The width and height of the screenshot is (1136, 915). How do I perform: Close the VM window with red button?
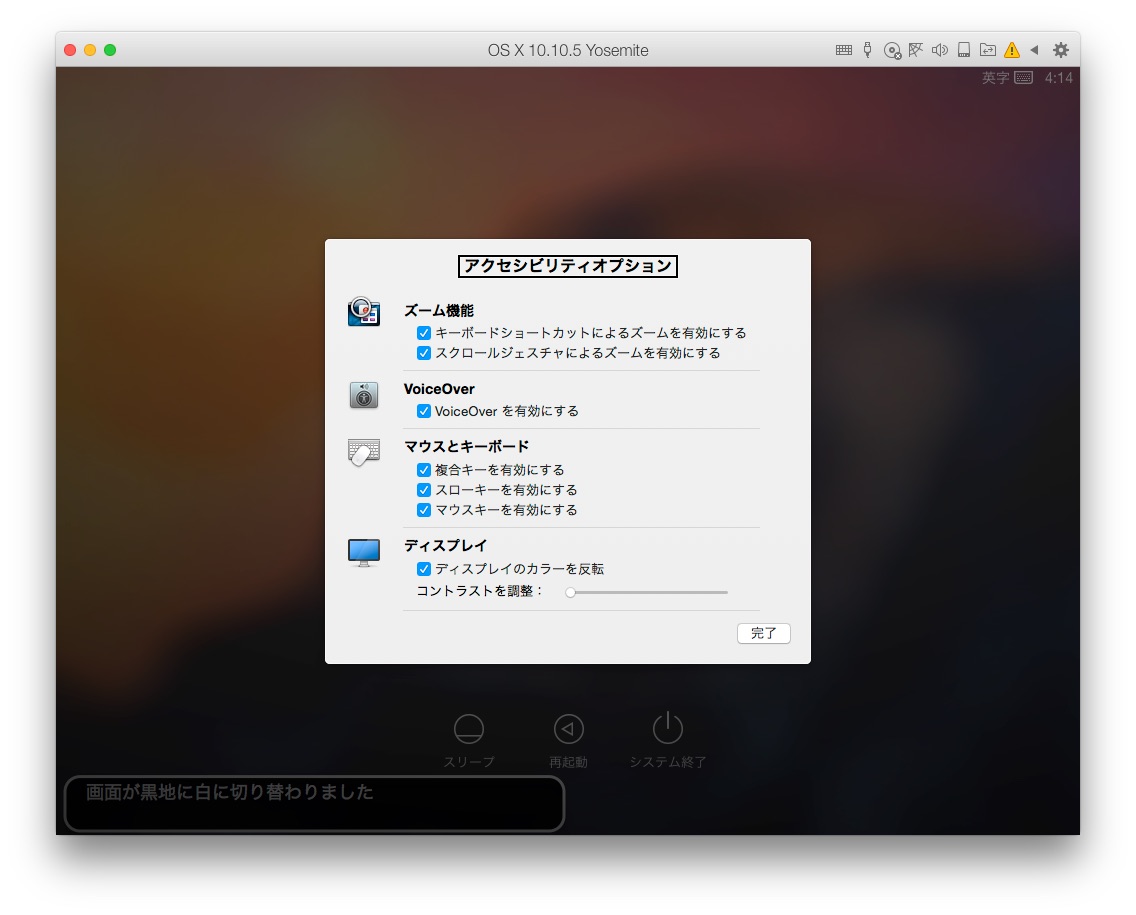(x=70, y=50)
